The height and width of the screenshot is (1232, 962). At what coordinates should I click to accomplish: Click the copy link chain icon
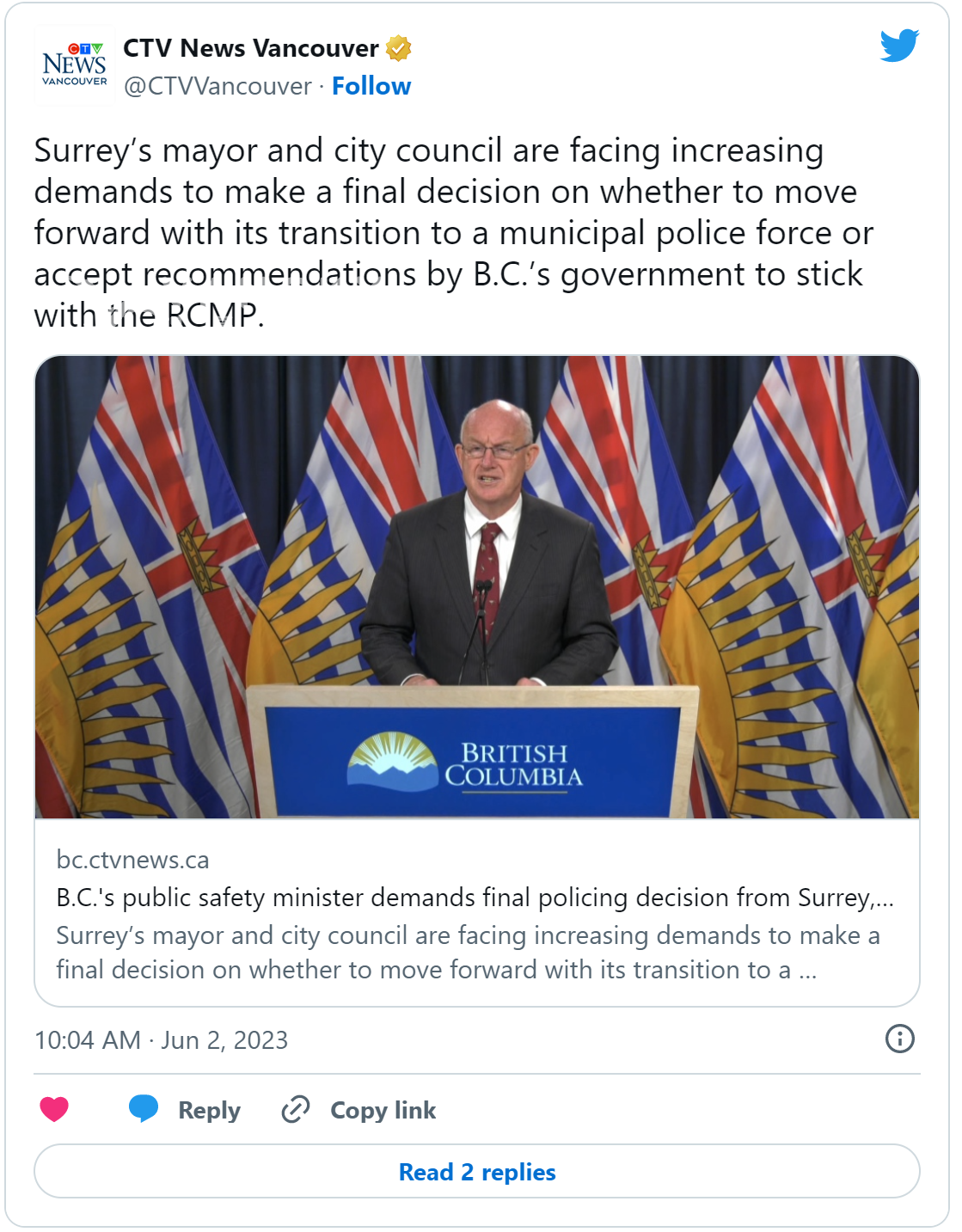(296, 1109)
